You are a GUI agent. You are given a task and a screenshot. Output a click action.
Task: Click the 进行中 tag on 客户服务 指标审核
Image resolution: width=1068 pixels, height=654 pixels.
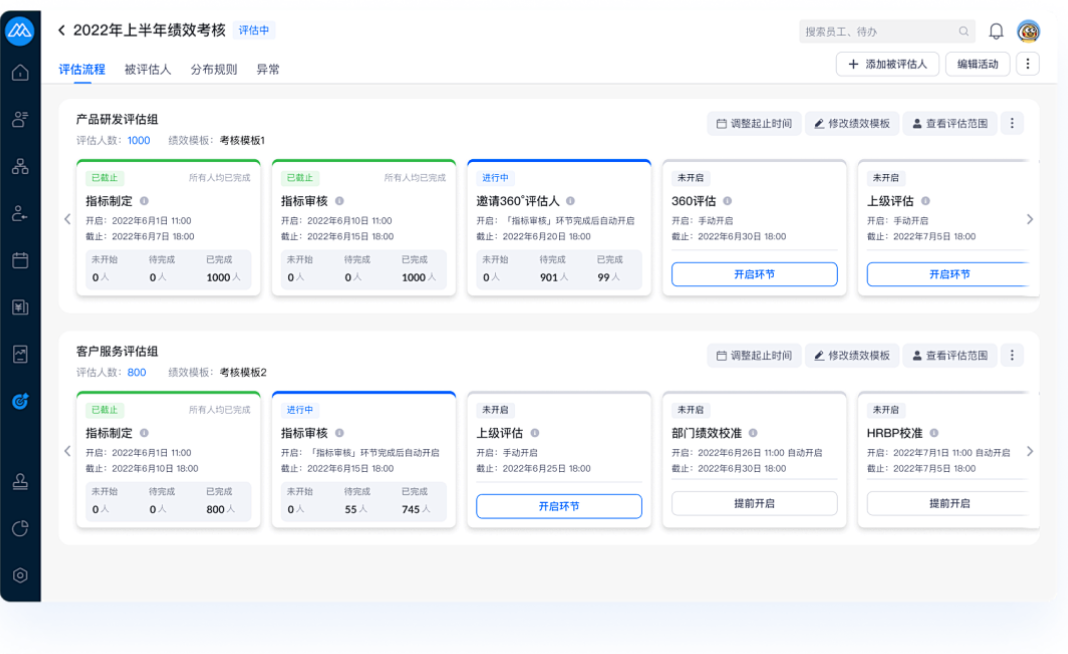click(x=300, y=409)
